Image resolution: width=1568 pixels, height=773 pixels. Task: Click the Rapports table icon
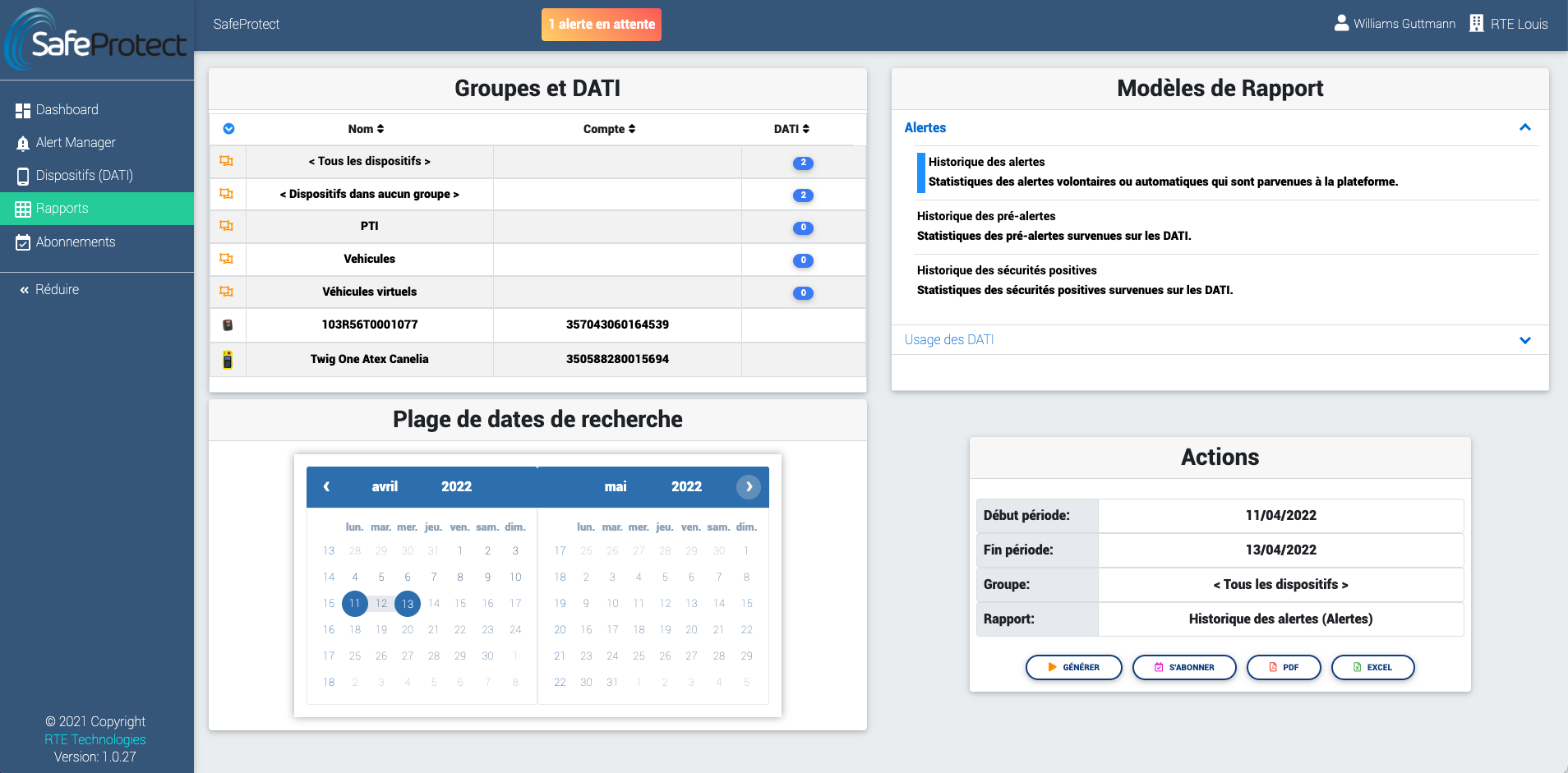(23, 209)
